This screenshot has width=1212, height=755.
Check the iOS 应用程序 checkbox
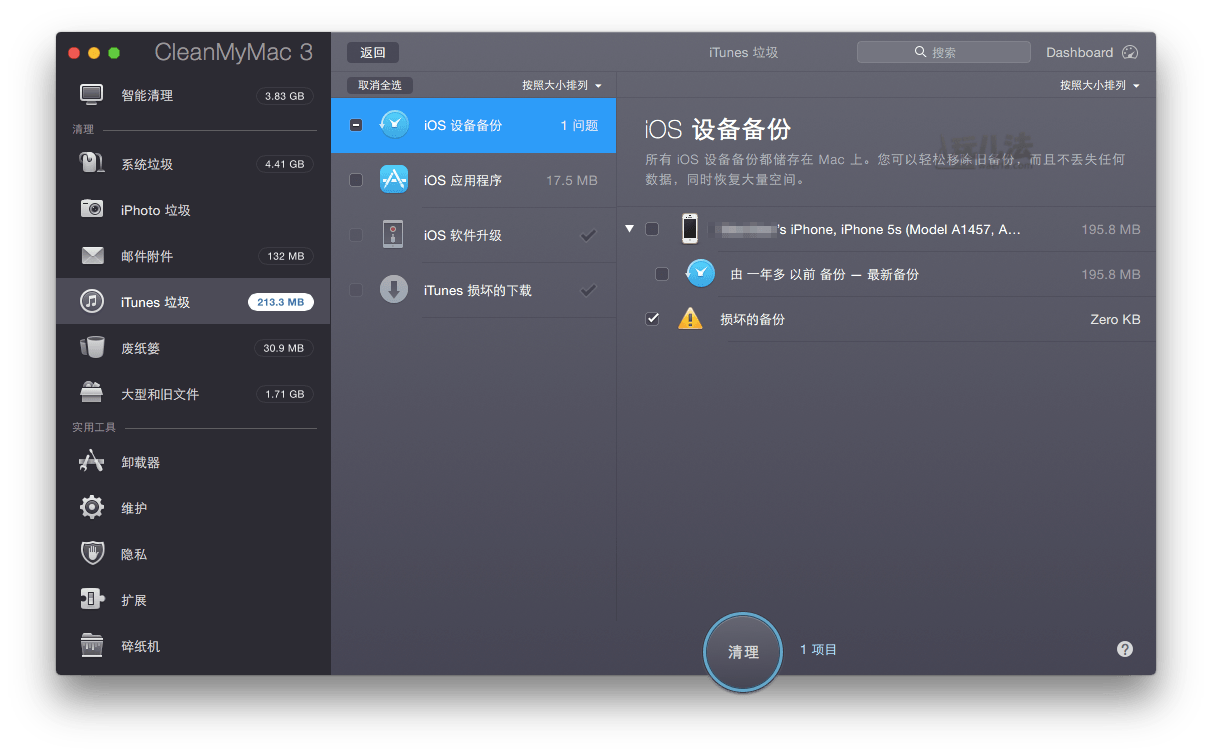(x=356, y=180)
